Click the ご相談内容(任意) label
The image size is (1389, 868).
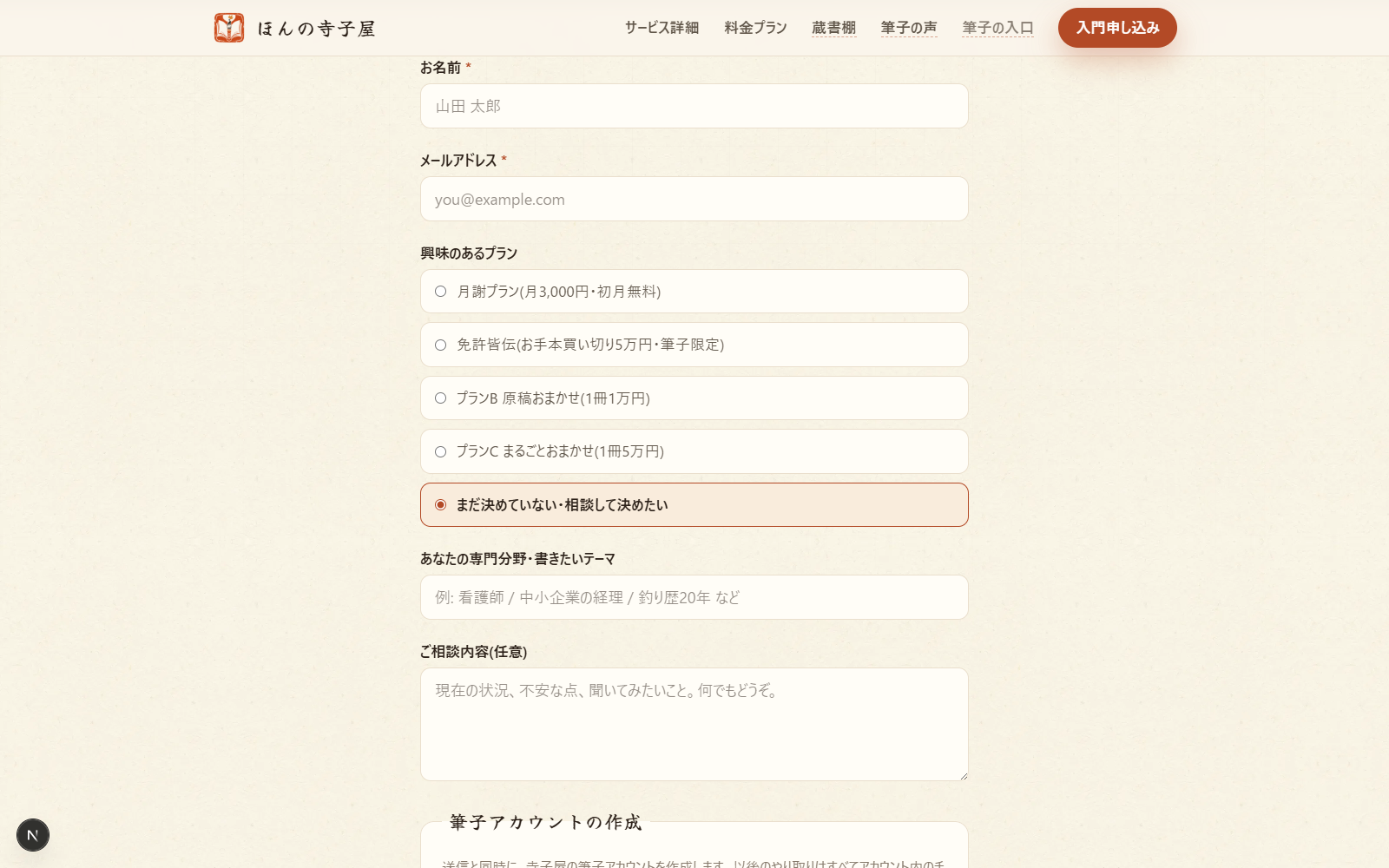[474, 652]
